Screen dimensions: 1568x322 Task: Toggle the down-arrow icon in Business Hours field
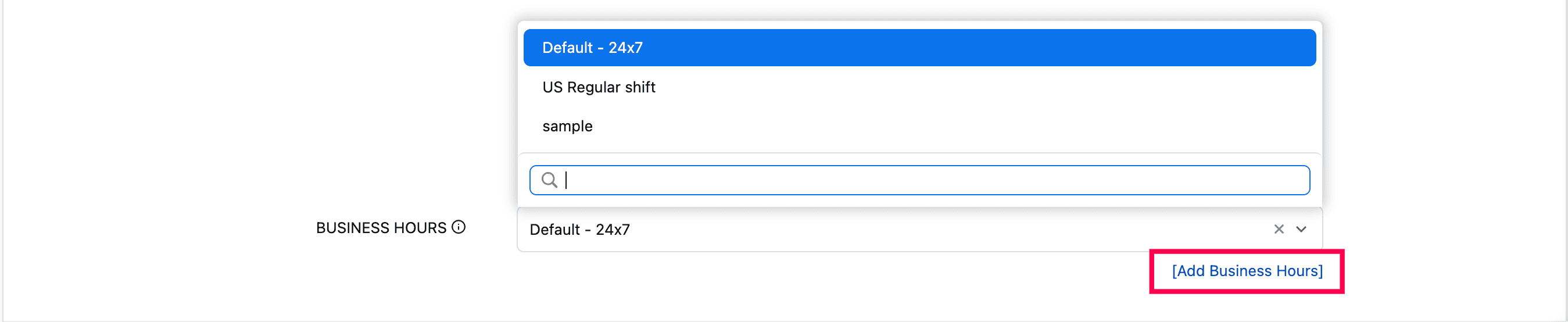coord(1301,230)
